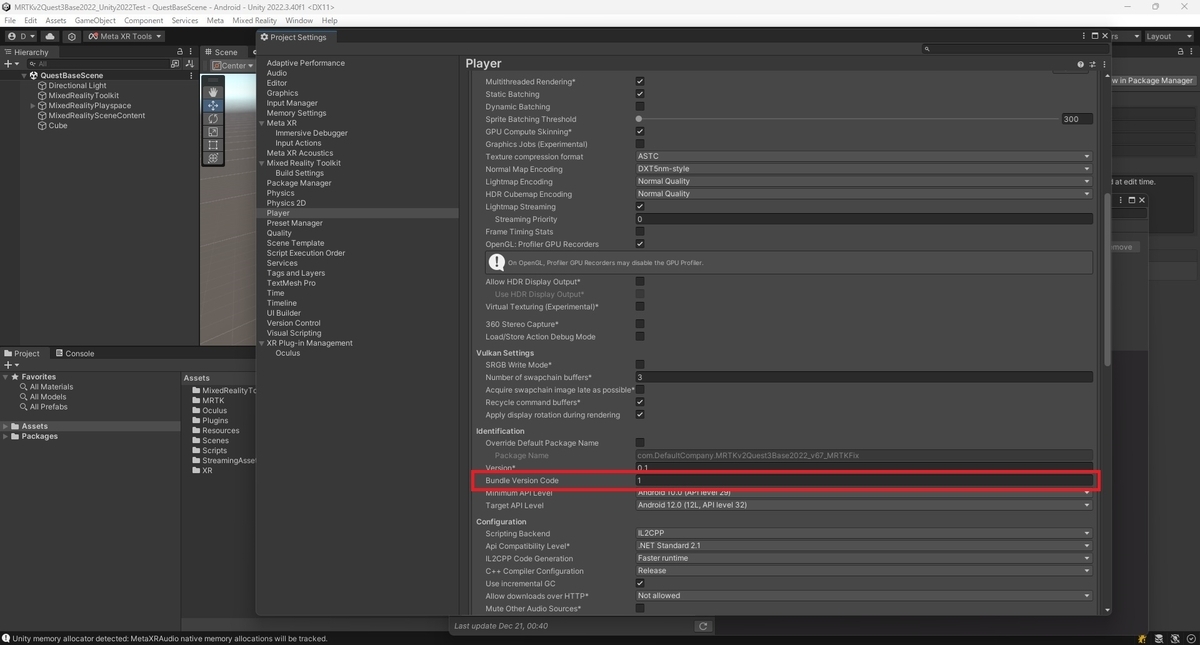This screenshot has width=1200, height=645.
Task: Adjust Sprite Batching Threshold slider handle
Action: click(x=639, y=119)
